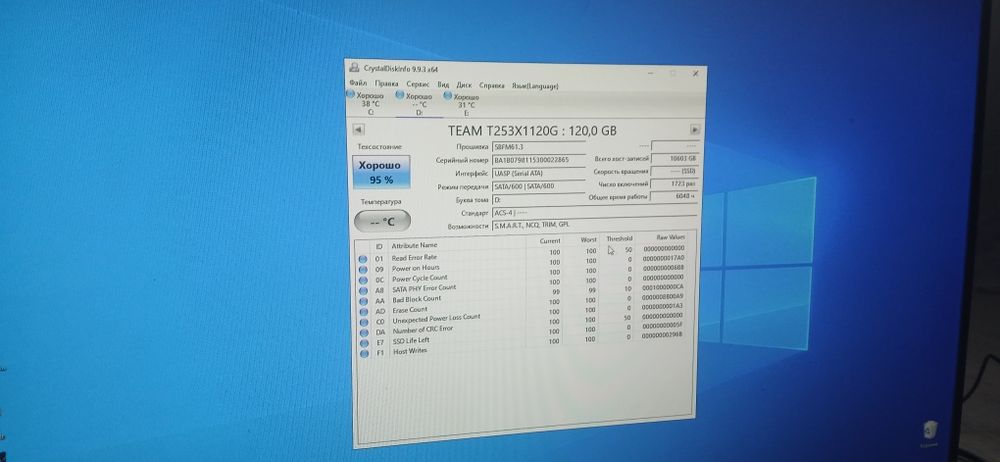Open the Справка menu
This screenshot has height=462, width=1000.
tap(492, 85)
